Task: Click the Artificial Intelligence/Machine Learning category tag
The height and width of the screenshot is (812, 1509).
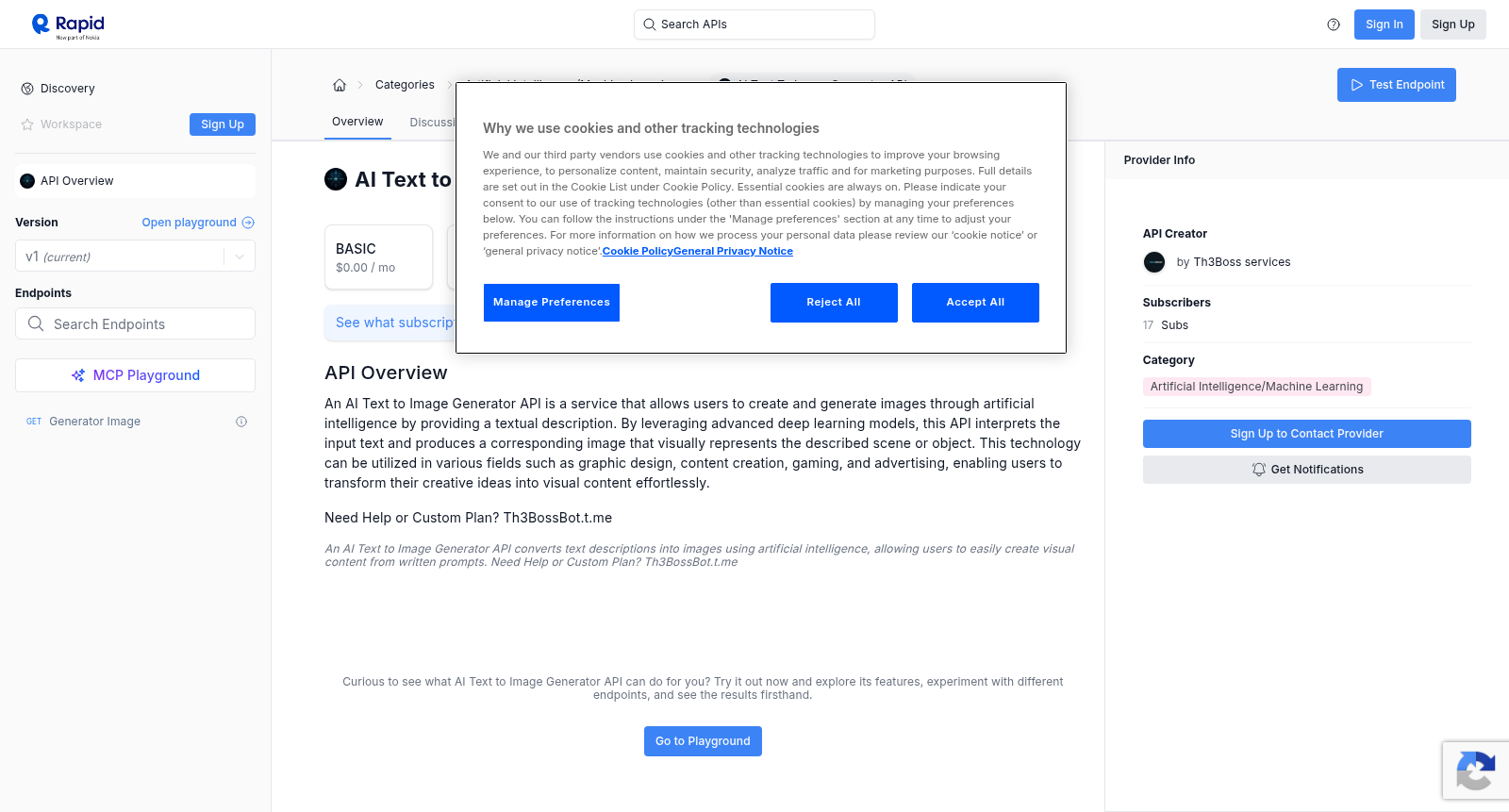Action: point(1256,387)
